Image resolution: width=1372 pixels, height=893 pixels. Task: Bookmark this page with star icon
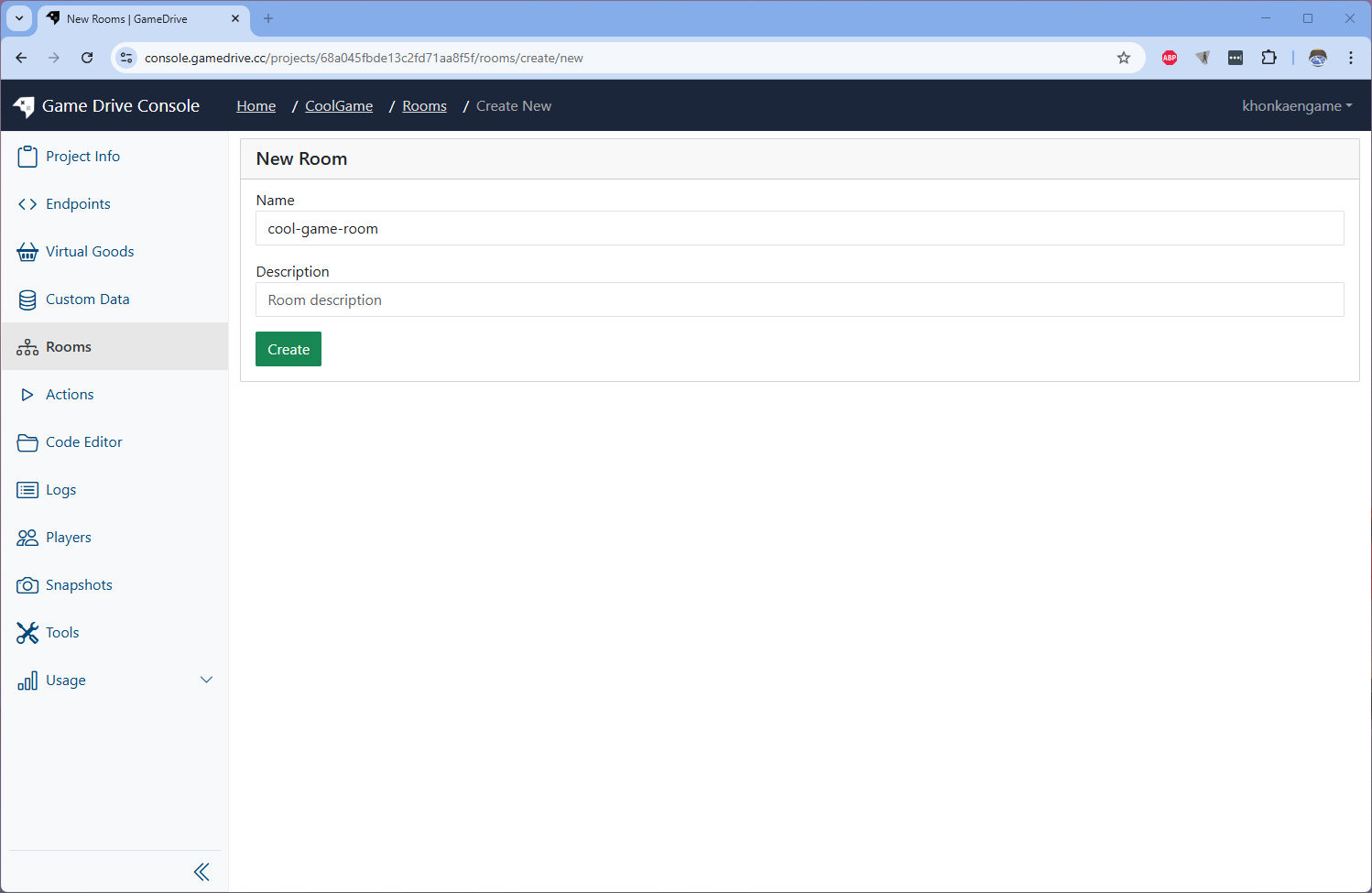tap(1124, 58)
